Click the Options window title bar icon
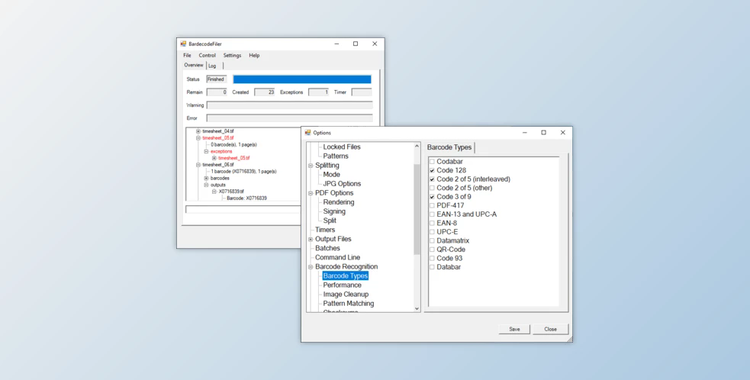Viewport: 750px width, 380px height. 308,133
